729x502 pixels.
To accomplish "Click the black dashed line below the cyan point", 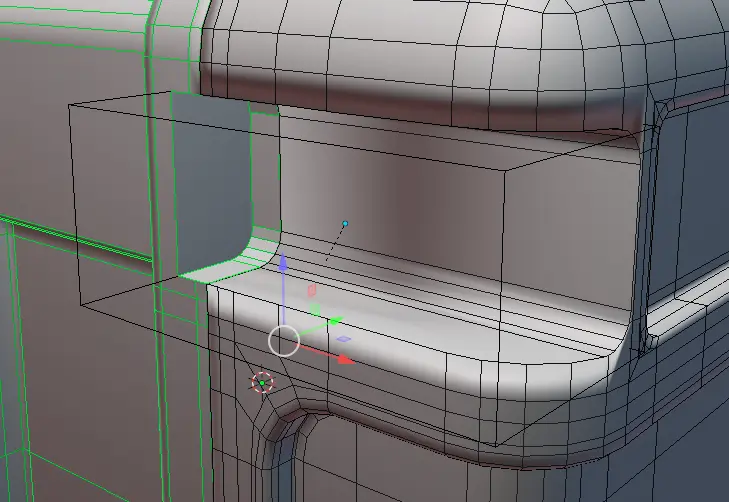I will point(333,246).
